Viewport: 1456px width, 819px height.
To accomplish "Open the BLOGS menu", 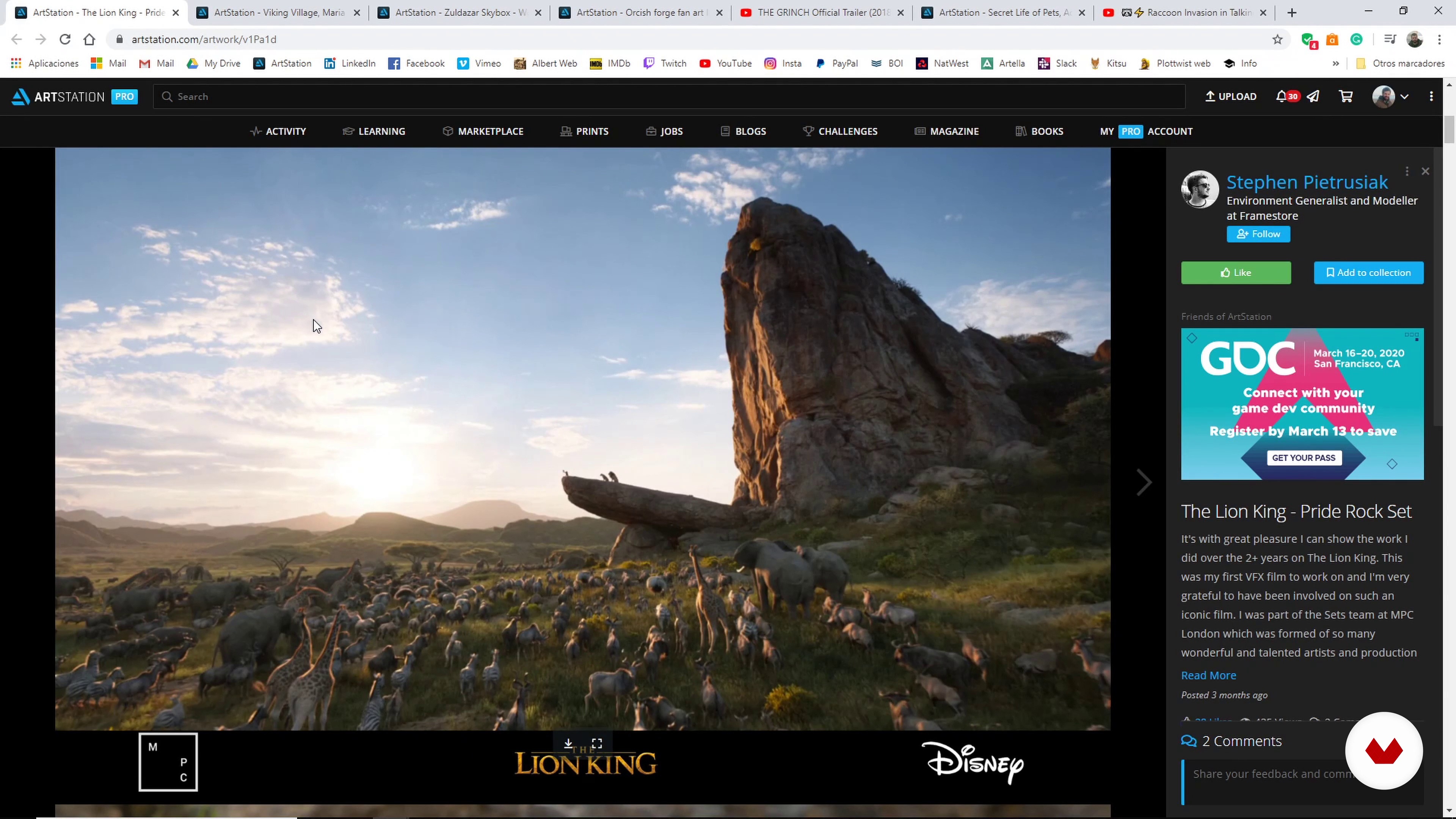I will coord(743,131).
